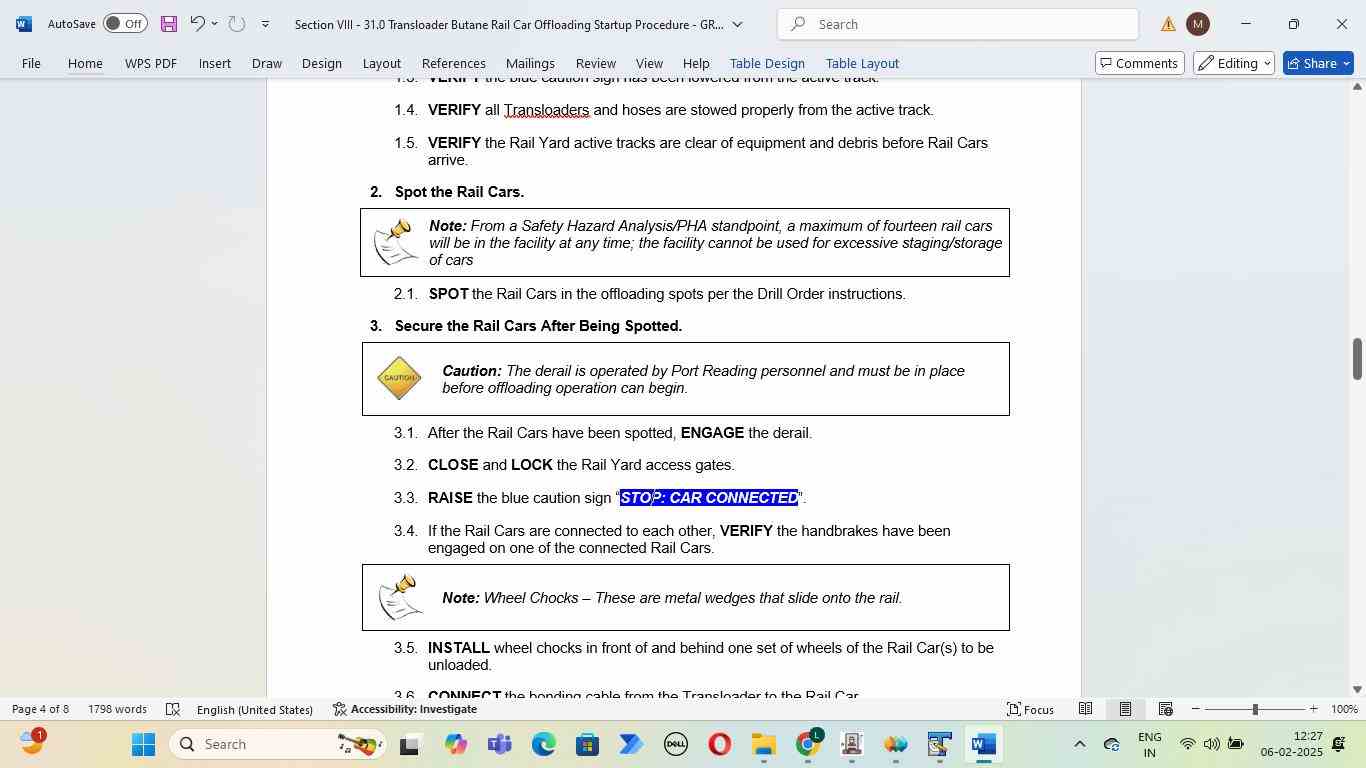
Task: Select the Table Design tab
Action: tap(767, 63)
